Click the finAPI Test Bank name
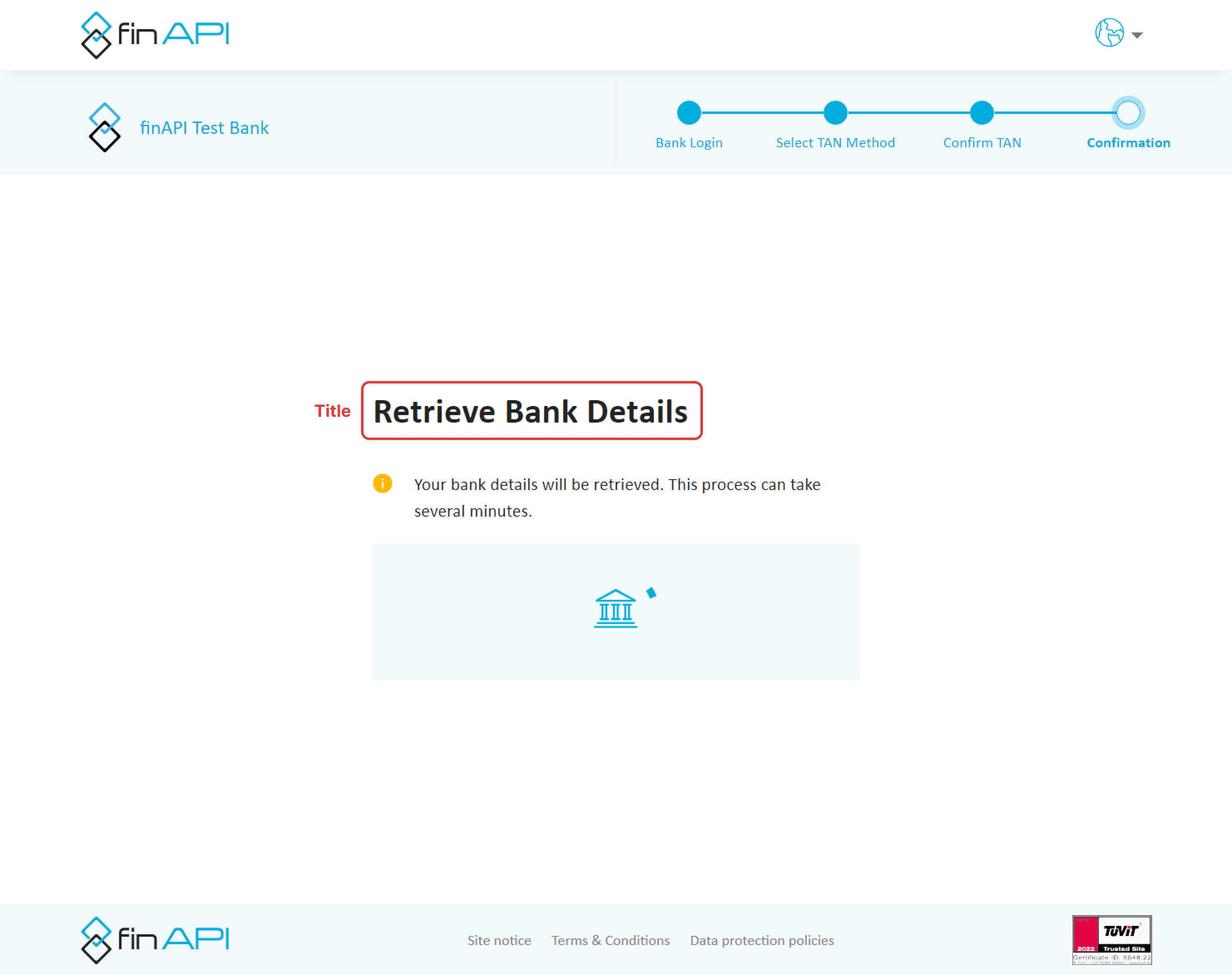 (x=204, y=127)
